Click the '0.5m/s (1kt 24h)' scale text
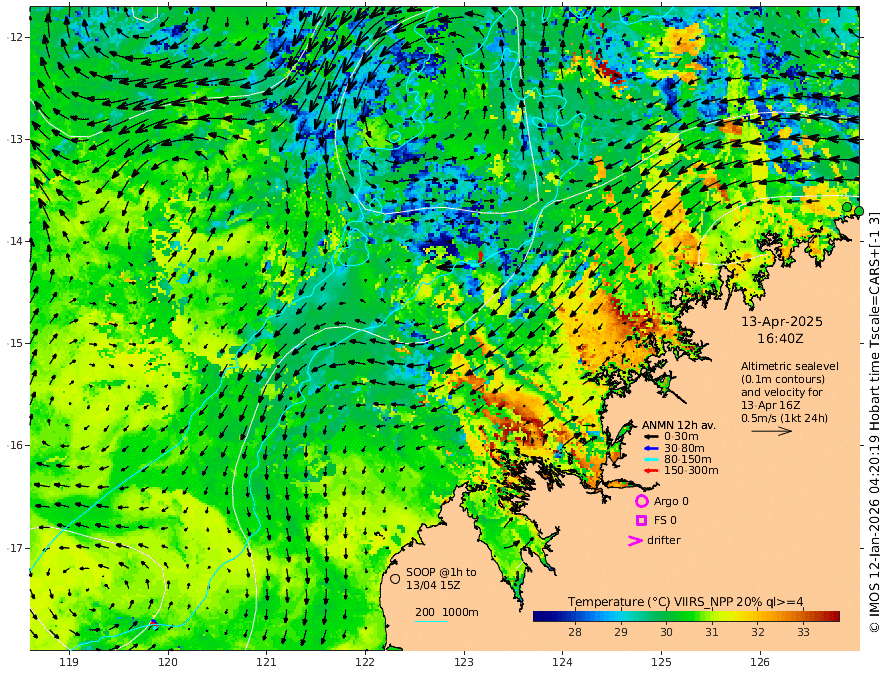This screenshot has height=680, width=880. [x=784, y=419]
